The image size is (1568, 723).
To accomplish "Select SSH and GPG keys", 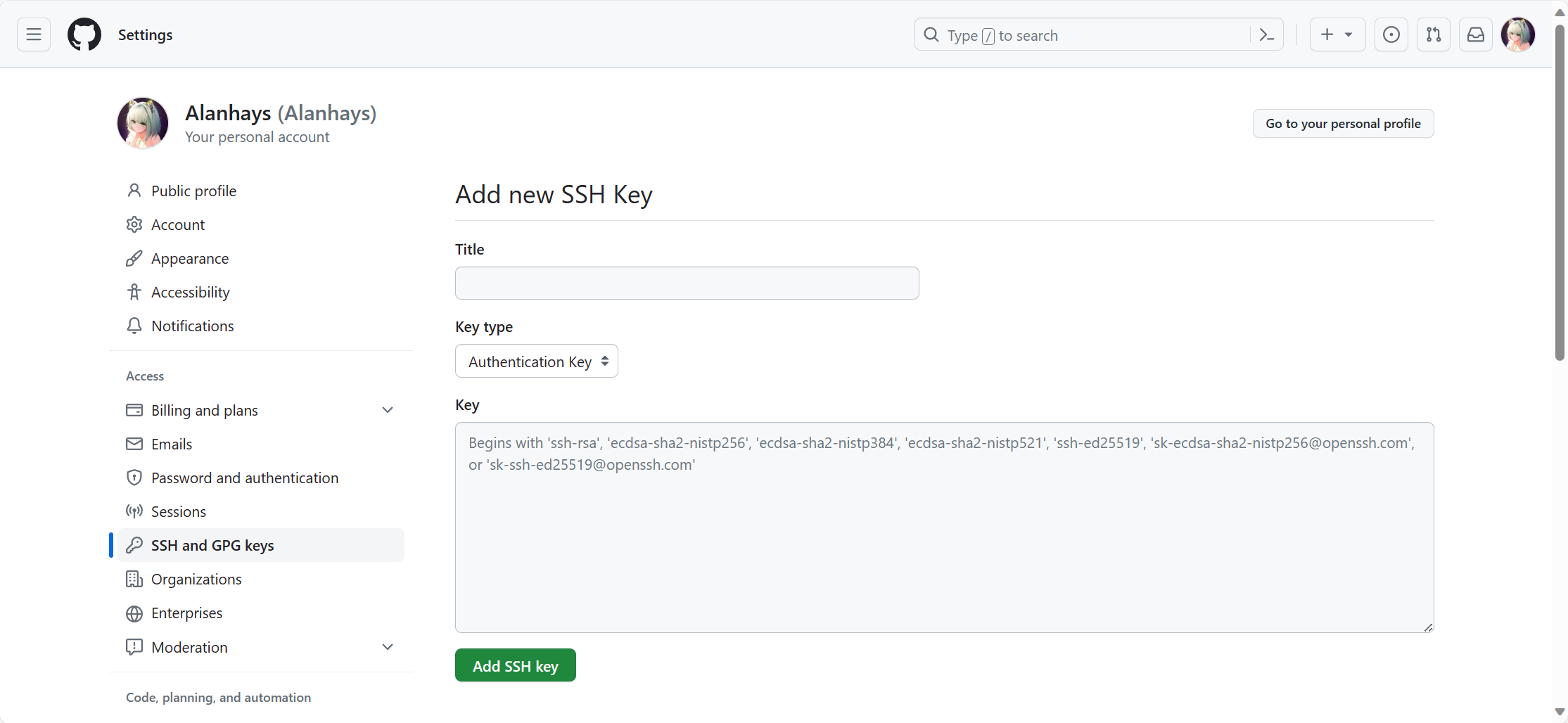I will pos(212,546).
